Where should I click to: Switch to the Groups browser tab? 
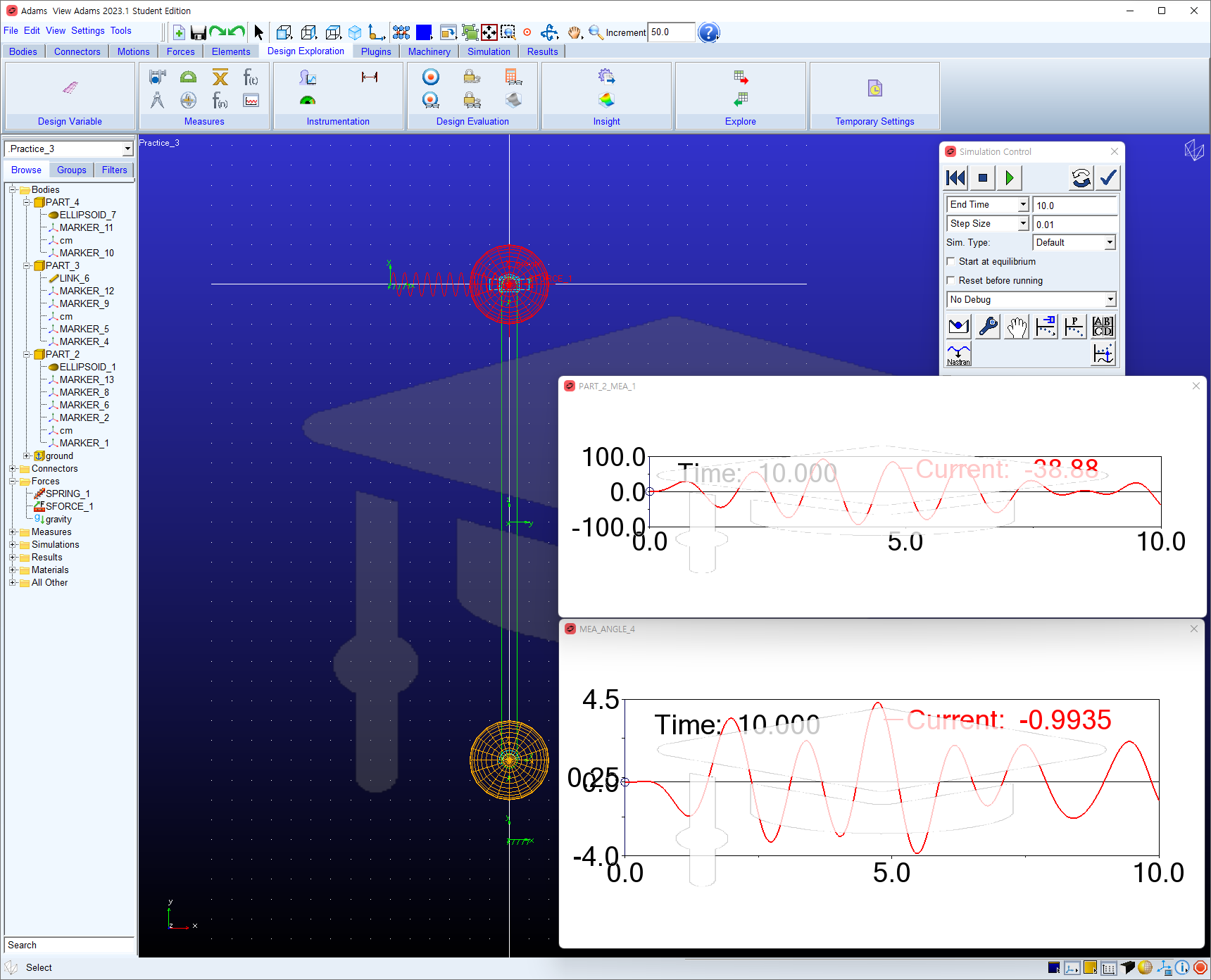(72, 170)
